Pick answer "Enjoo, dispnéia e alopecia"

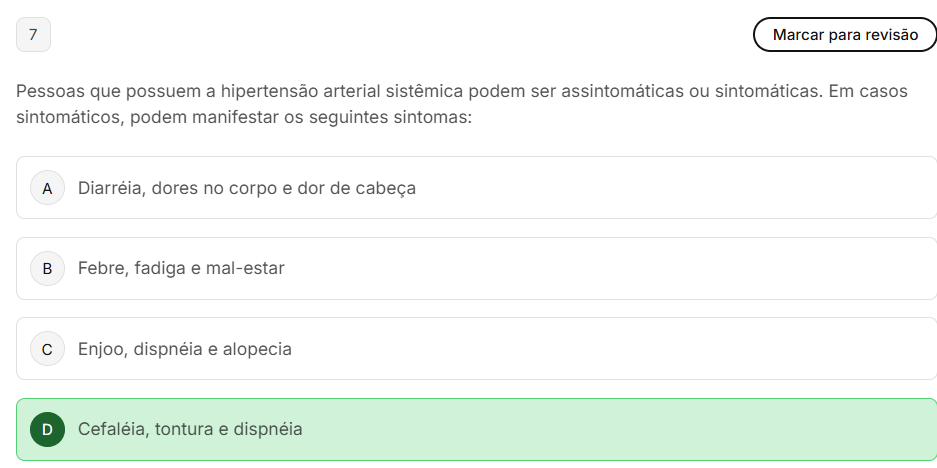(x=185, y=349)
